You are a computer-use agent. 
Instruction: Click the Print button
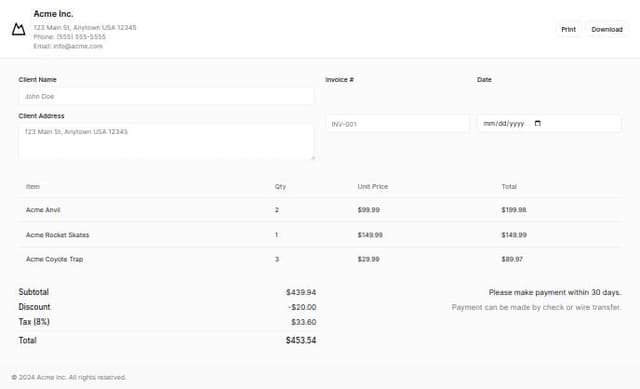click(x=568, y=29)
